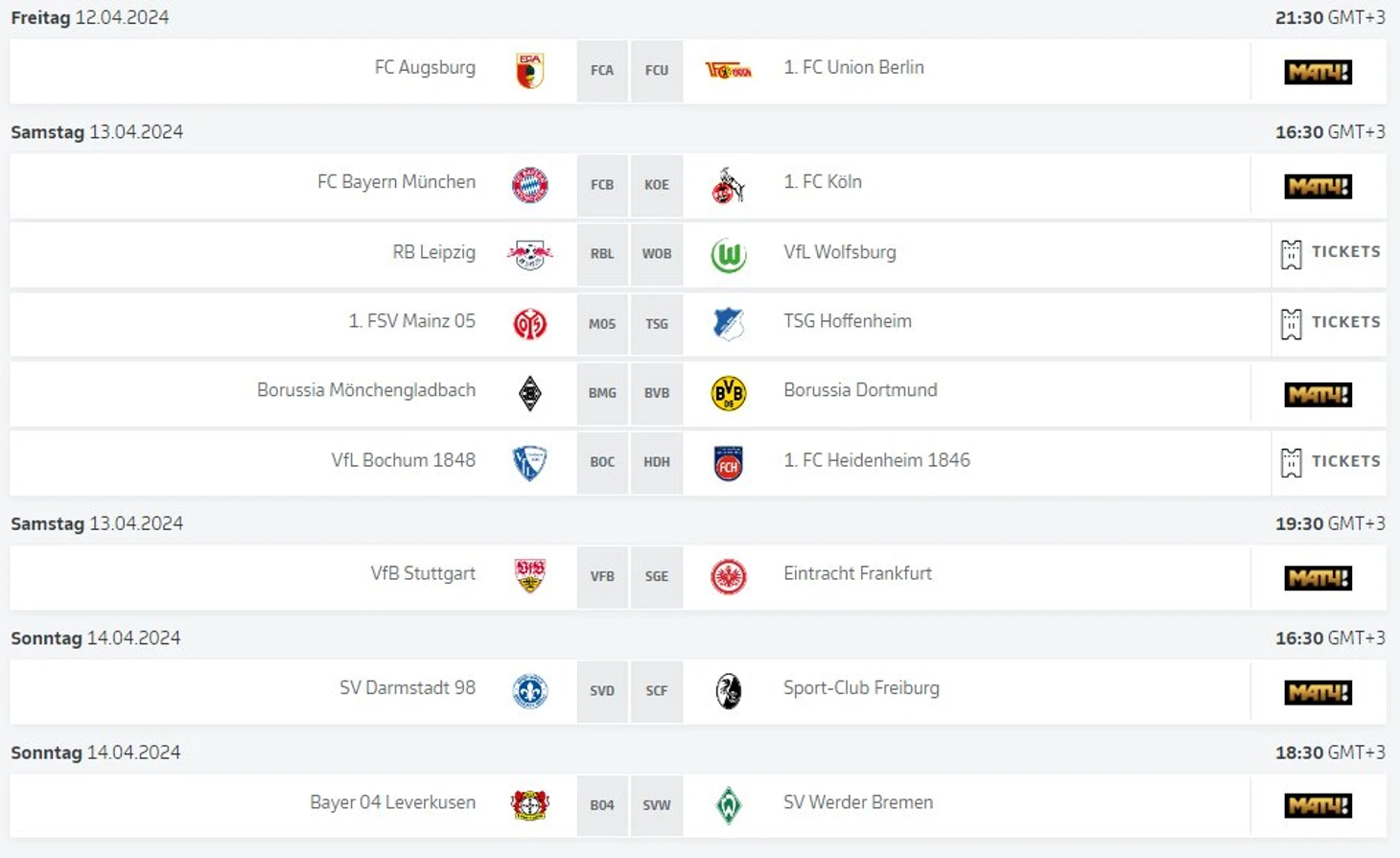
Task: Select the BOC abbreviation box
Action: point(602,462)
